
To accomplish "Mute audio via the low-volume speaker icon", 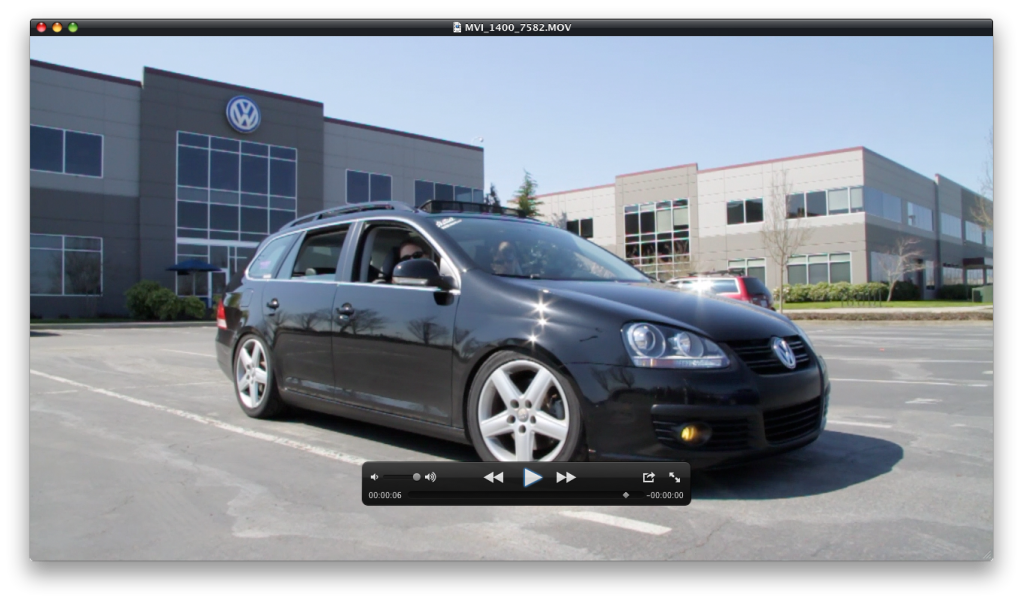I will pyautogui.click(x=374, y=477).
